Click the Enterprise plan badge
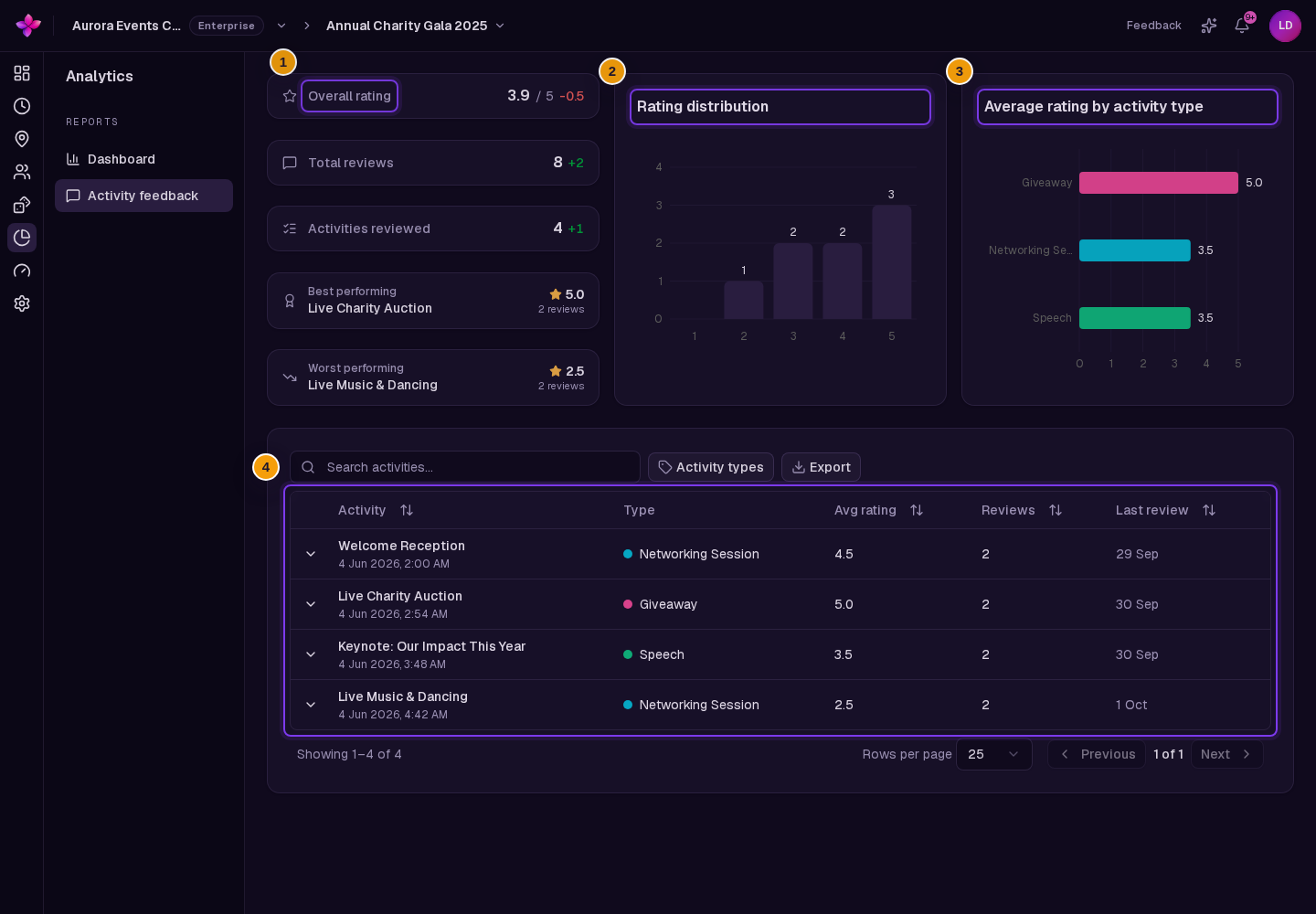This screenshot has width=1316, height=914. (227, 26)
